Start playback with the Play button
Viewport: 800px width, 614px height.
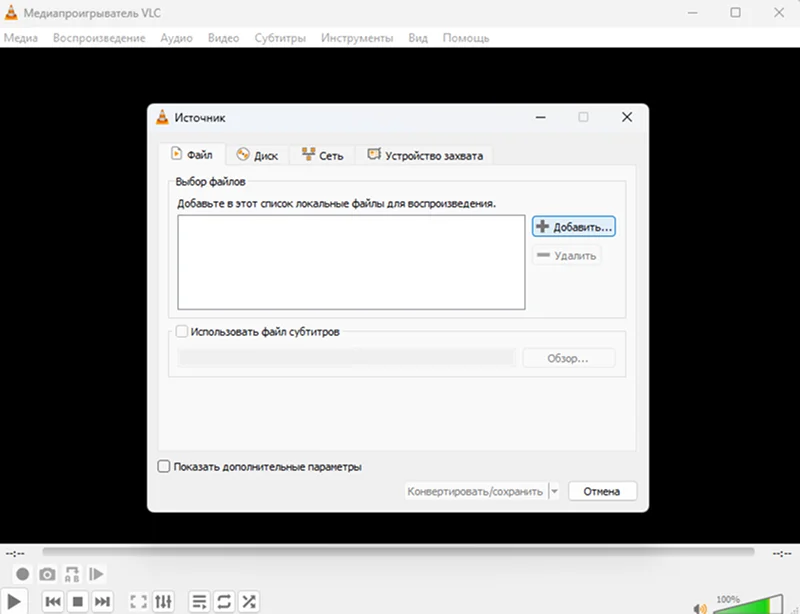point(14,602)
